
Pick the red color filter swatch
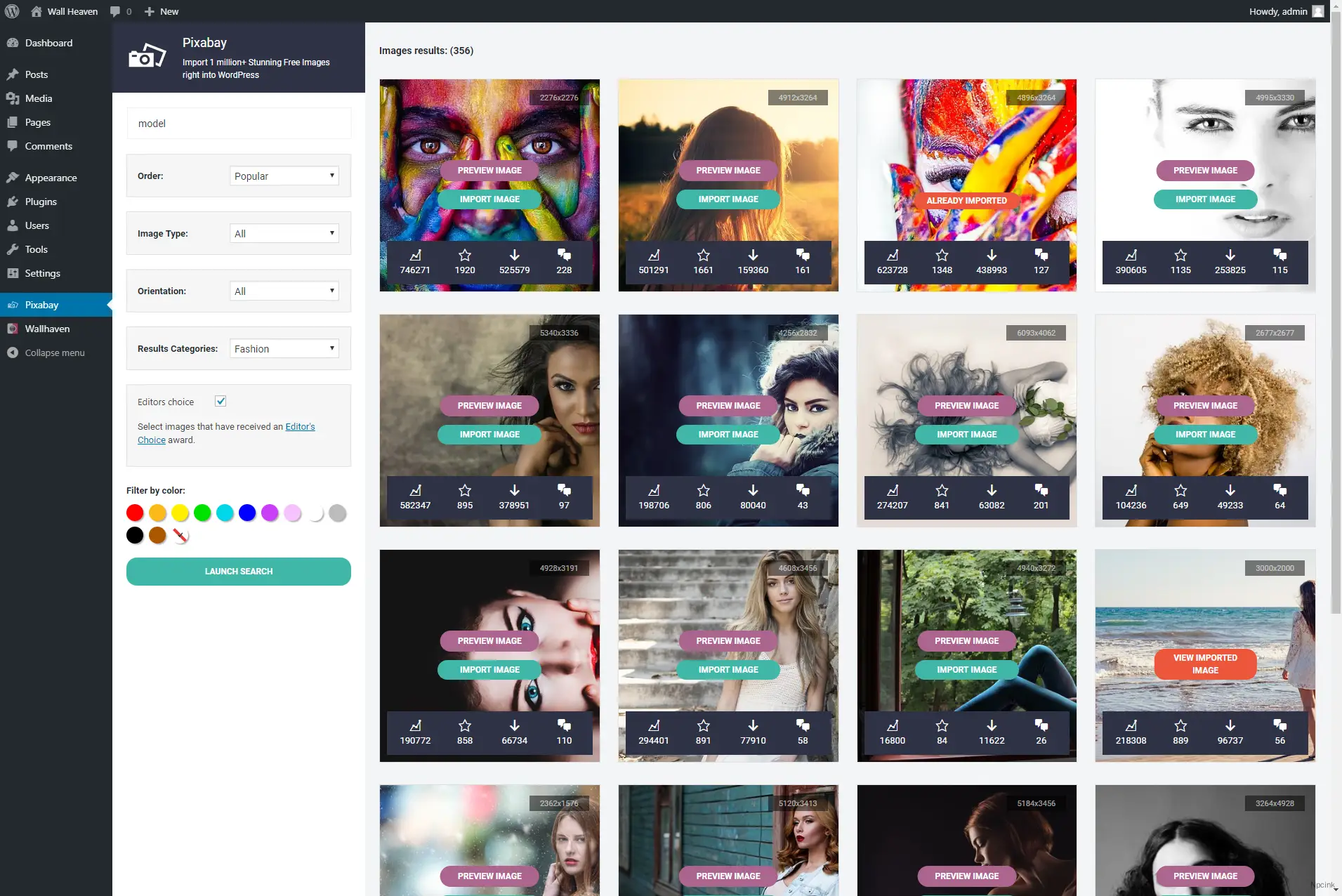(135, 513)
